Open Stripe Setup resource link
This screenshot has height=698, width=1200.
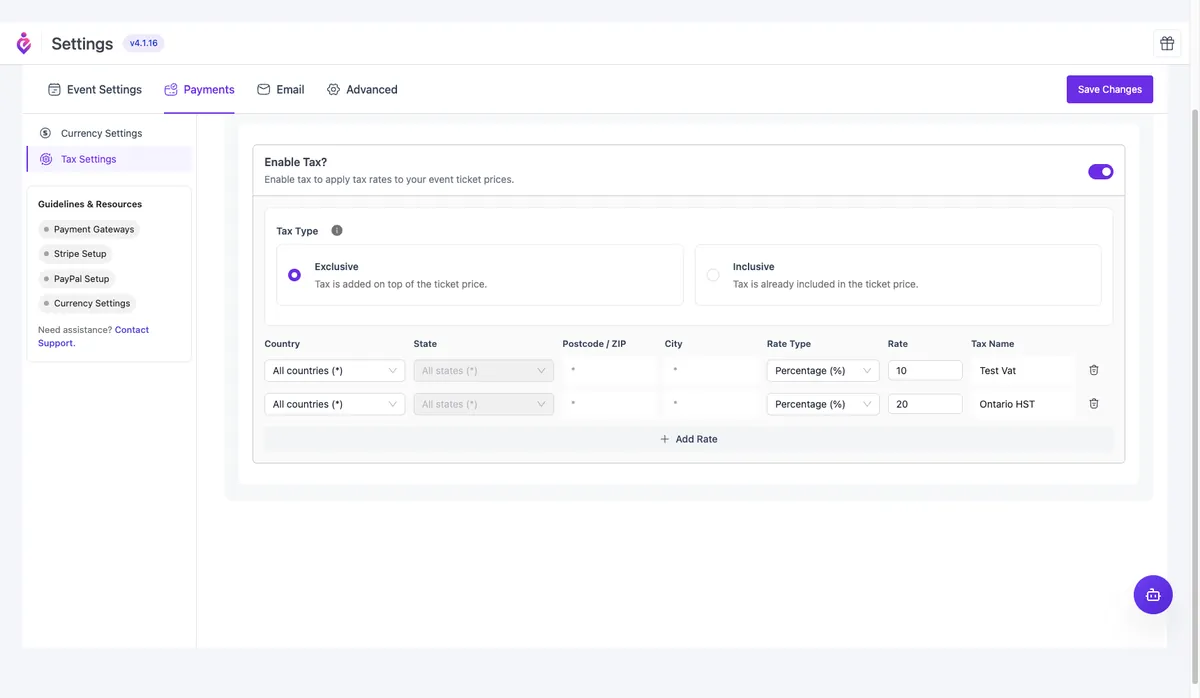tap(75, 254)
